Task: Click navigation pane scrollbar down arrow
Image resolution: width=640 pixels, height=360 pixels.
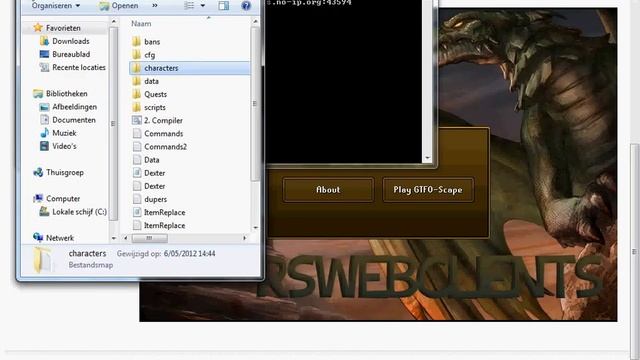Action: [x=113, y=238]
